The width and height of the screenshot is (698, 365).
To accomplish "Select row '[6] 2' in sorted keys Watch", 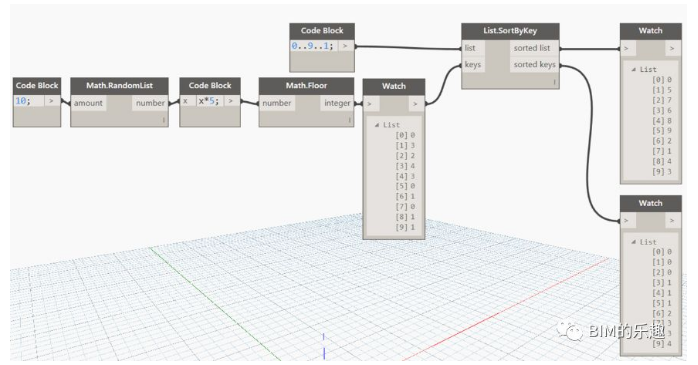I will pos(662,313).
